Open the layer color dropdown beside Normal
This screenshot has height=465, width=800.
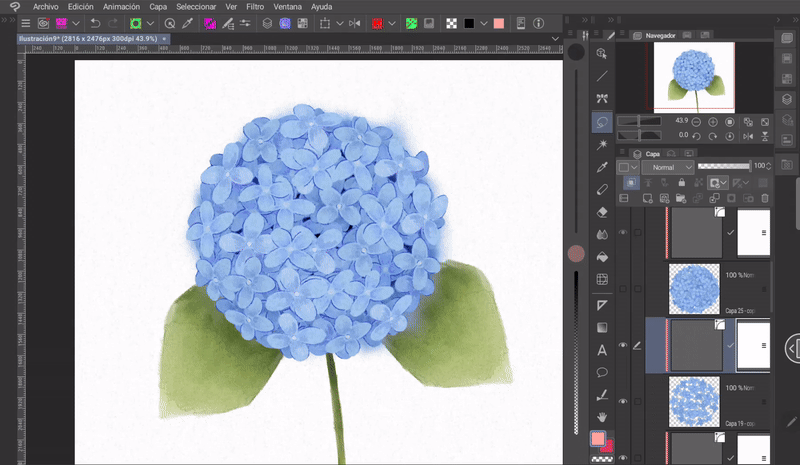pos(628,167)
